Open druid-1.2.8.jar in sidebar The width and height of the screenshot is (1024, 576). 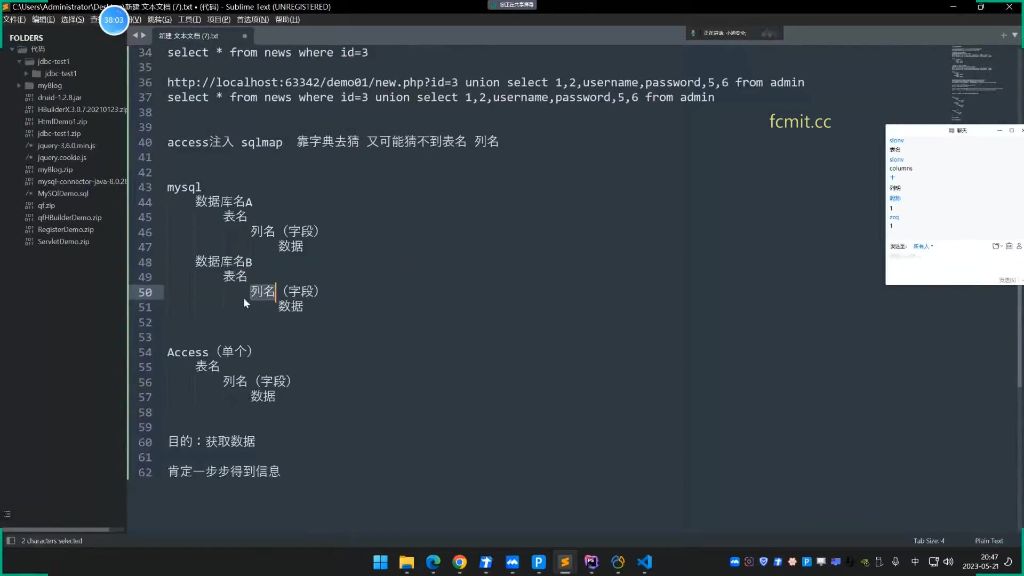59,97
